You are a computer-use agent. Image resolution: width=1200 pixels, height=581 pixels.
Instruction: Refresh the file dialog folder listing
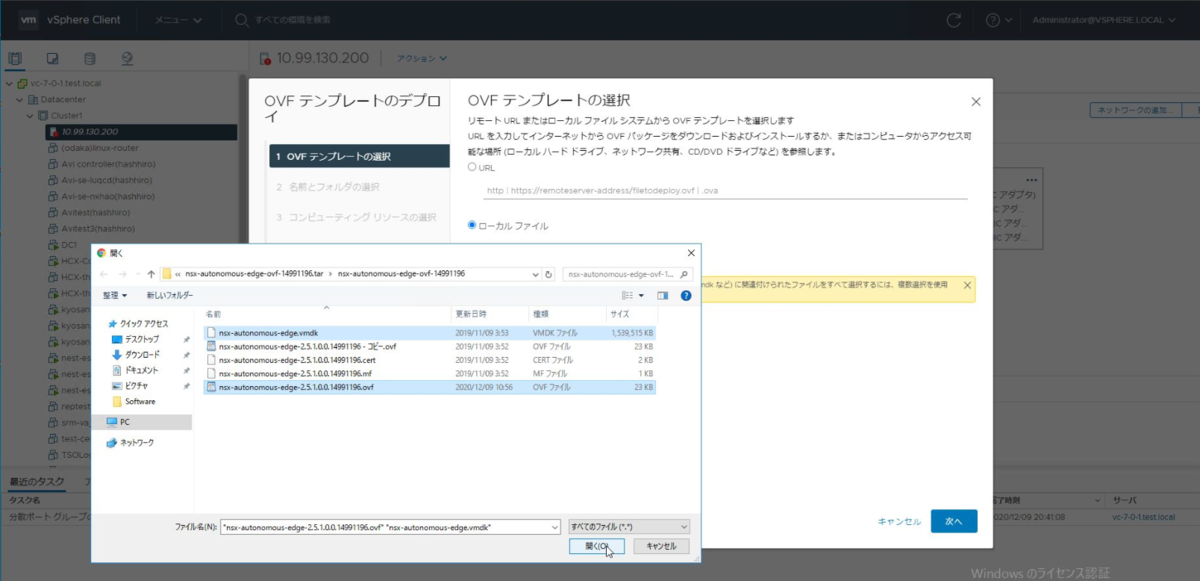point(549,274)
